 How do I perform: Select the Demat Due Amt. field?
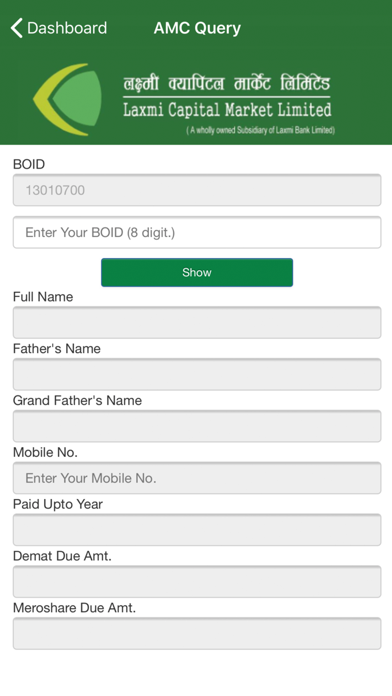tap(197, 581)
